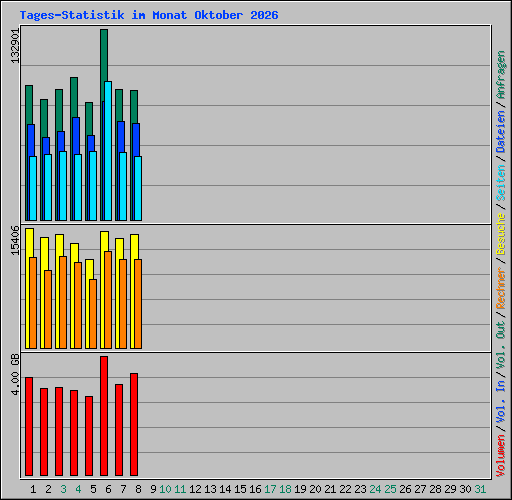Click the red Volumen bar for day 6

click(104, 416)
